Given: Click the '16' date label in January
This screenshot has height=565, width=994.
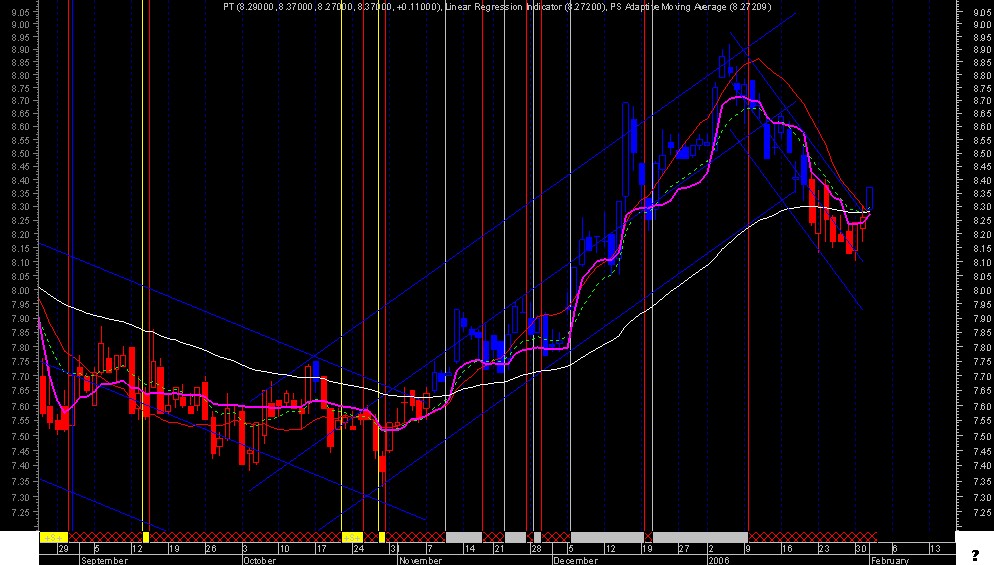Looking at the screenshot, I should point(787,549).
